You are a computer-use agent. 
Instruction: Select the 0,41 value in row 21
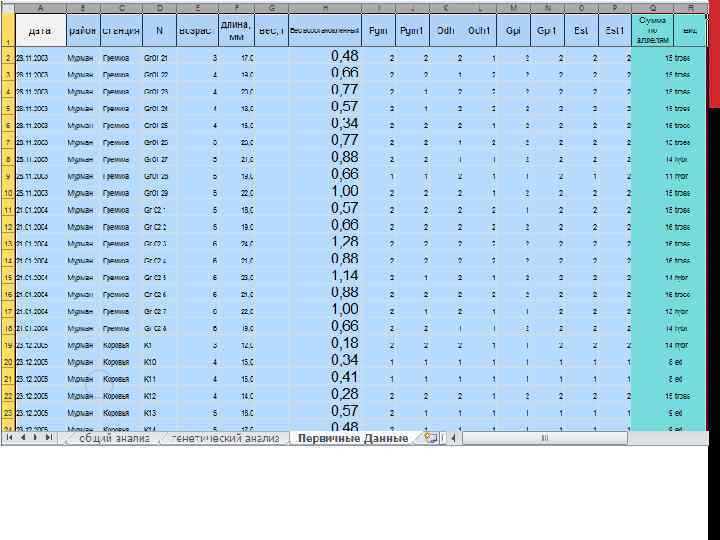325,378
